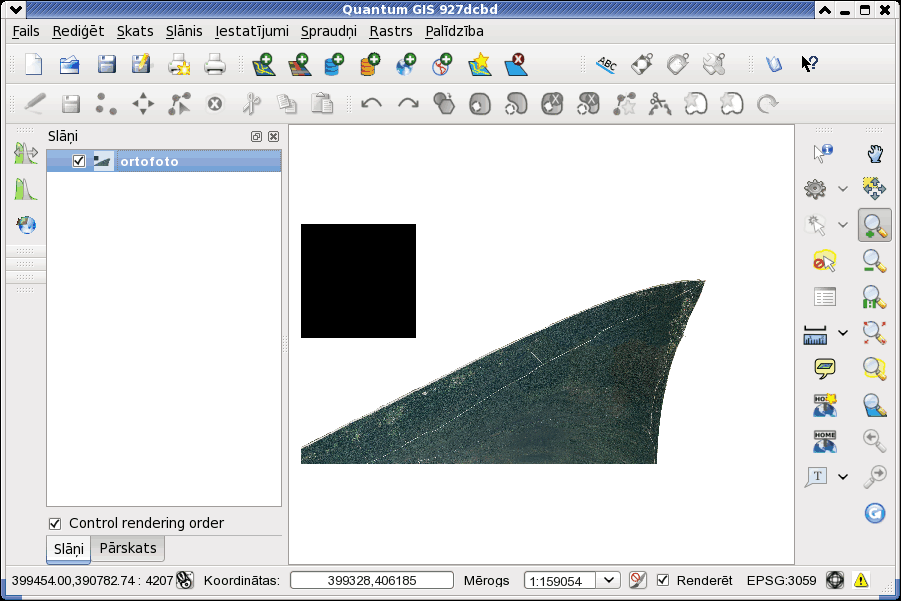Click the Koordinātas input field
Image resolution: width=901 pixels, height=601 pixels.
[372, 580]
